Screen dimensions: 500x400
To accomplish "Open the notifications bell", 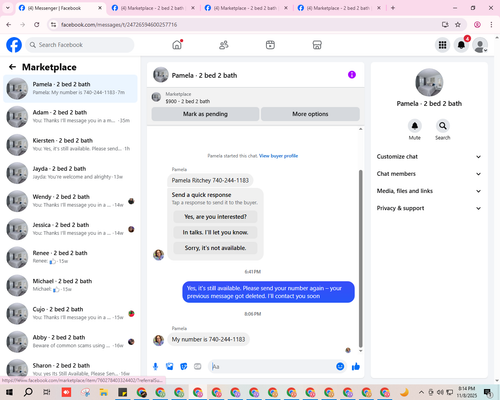I will (461, 45).
